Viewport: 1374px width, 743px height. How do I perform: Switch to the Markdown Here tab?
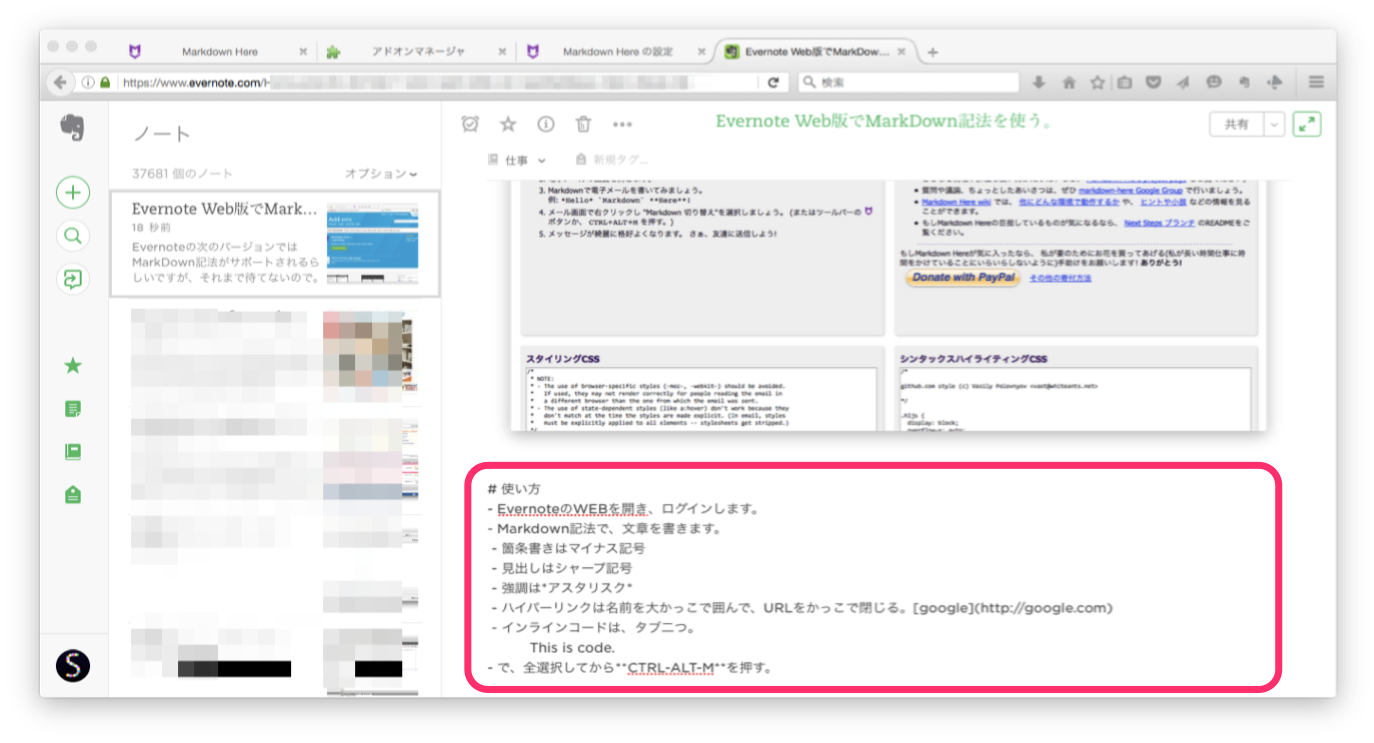click(220, 51)
